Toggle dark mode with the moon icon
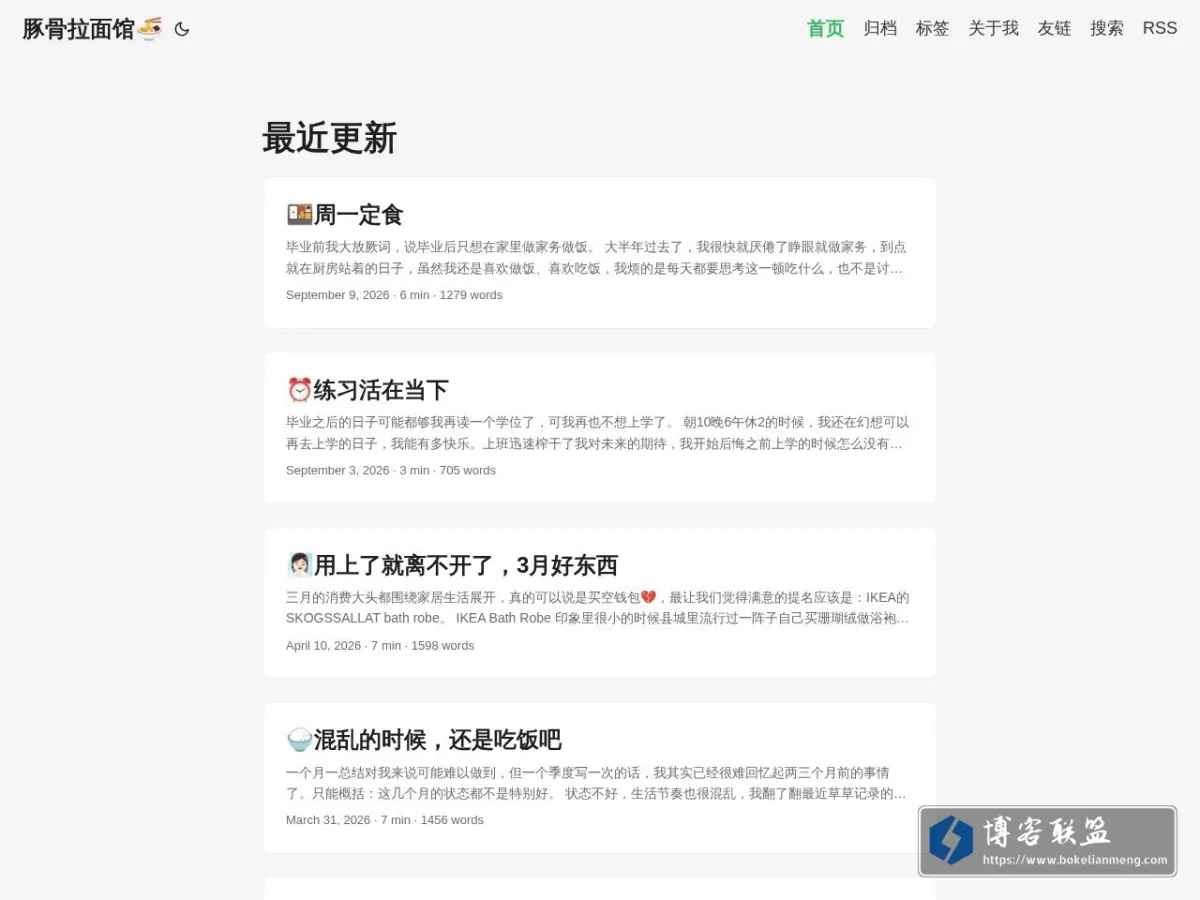 [x=181, y=29]
